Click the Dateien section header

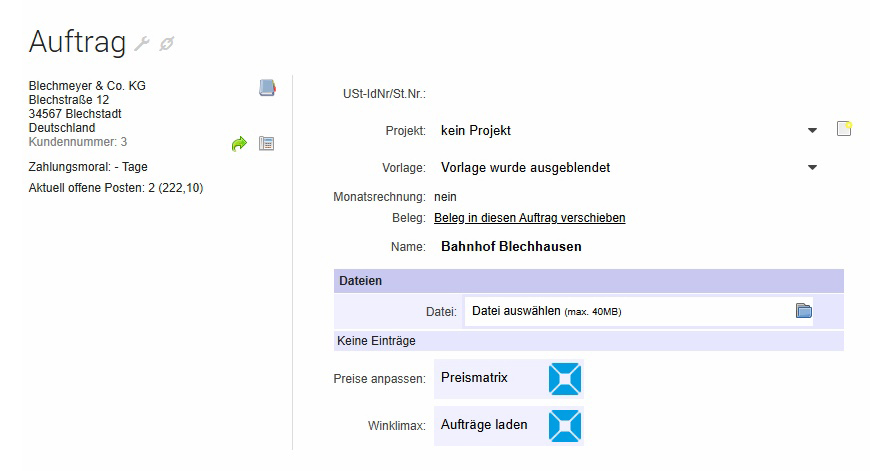click(588, 281)
